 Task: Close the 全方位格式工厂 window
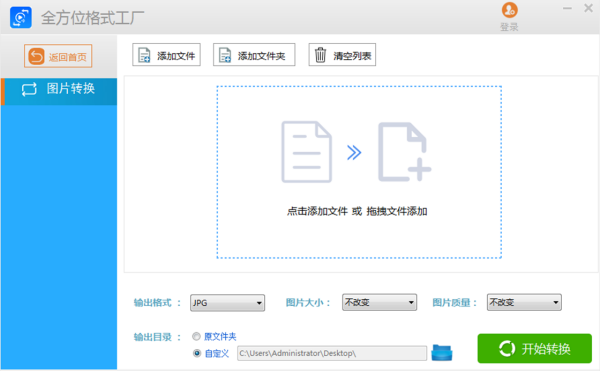coord(589,8)
